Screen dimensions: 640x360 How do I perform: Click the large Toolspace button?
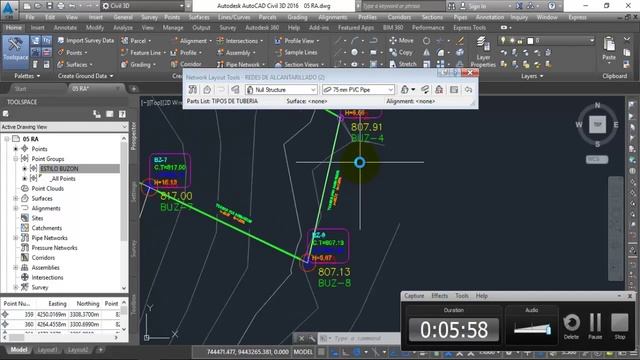(16, 52)
